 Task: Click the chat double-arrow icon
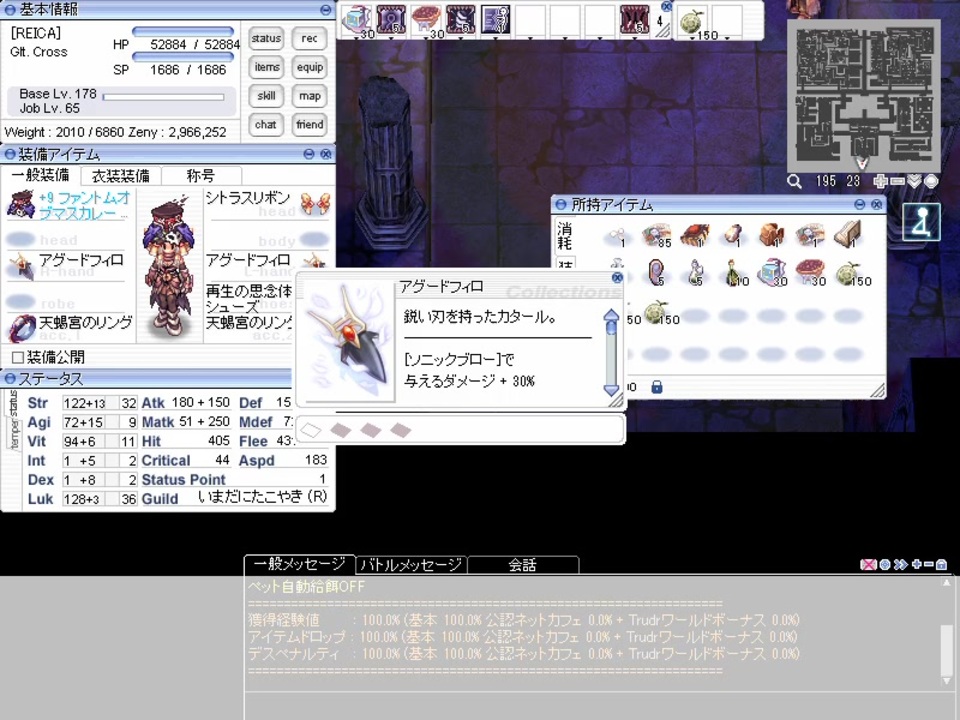point(900,564)
